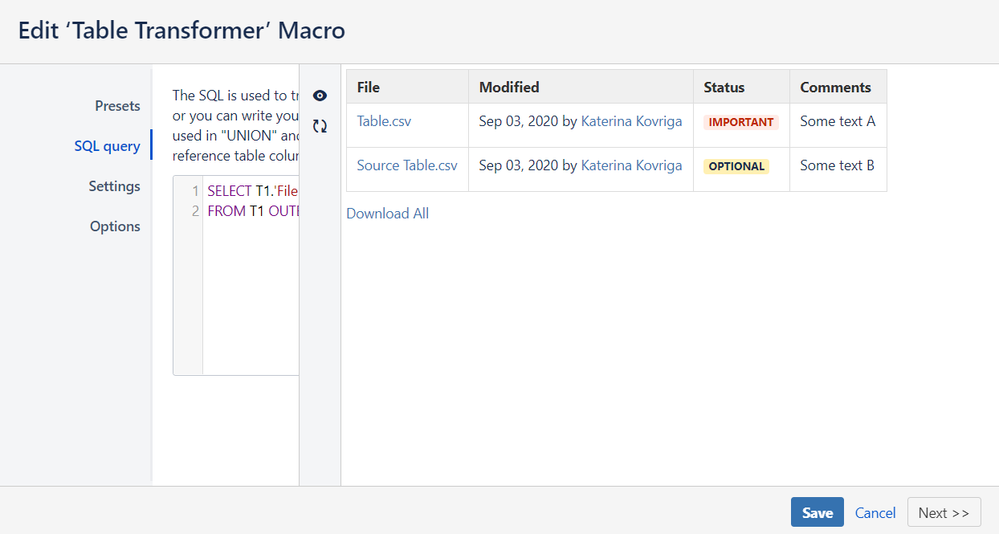Image resolution: width=999 pixels, height=534 pixels.
Task: Go to the Settings tab
Action: tap(114, 186)
